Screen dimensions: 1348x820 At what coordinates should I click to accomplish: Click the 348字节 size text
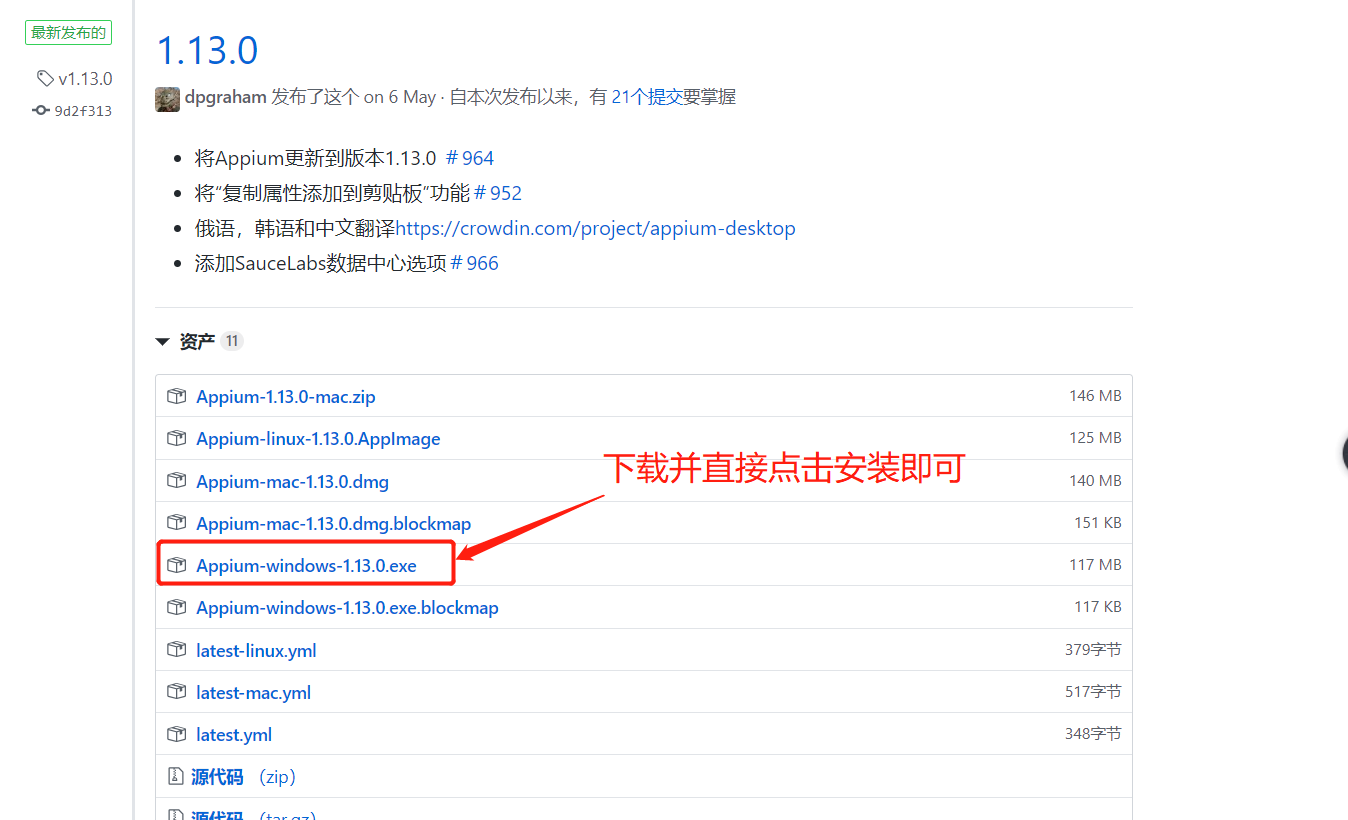click(x=1093, y=734)
